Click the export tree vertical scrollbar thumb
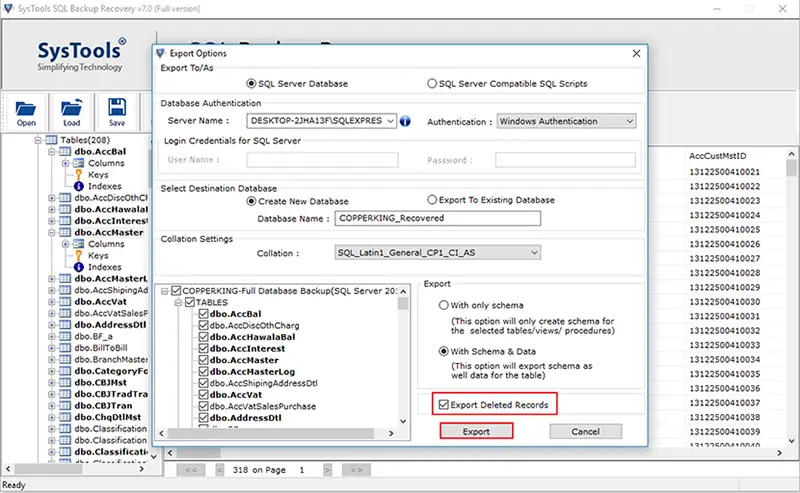800x493 pixels. pos(403,304)
